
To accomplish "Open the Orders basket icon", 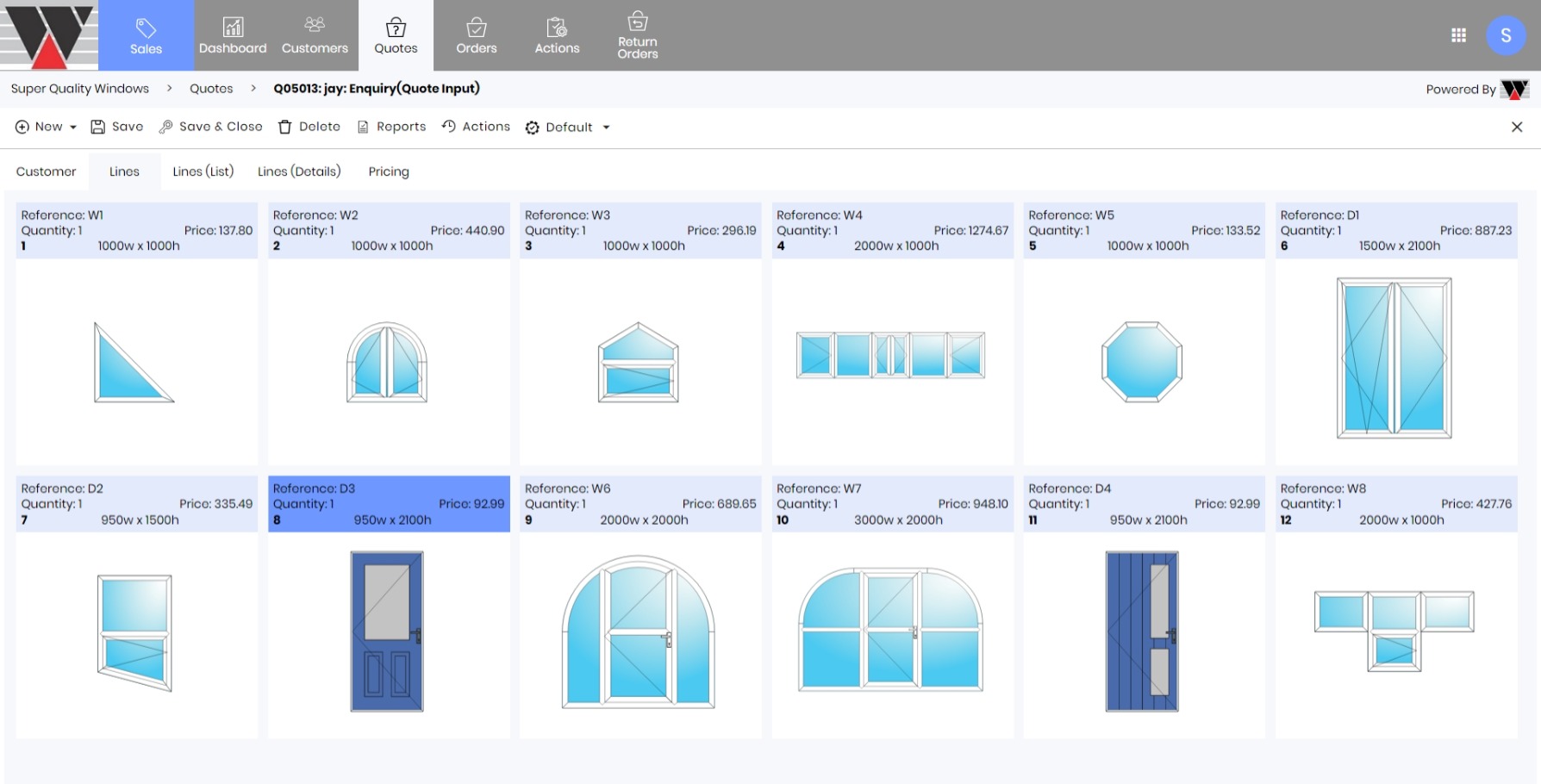I will pos(477,28).
